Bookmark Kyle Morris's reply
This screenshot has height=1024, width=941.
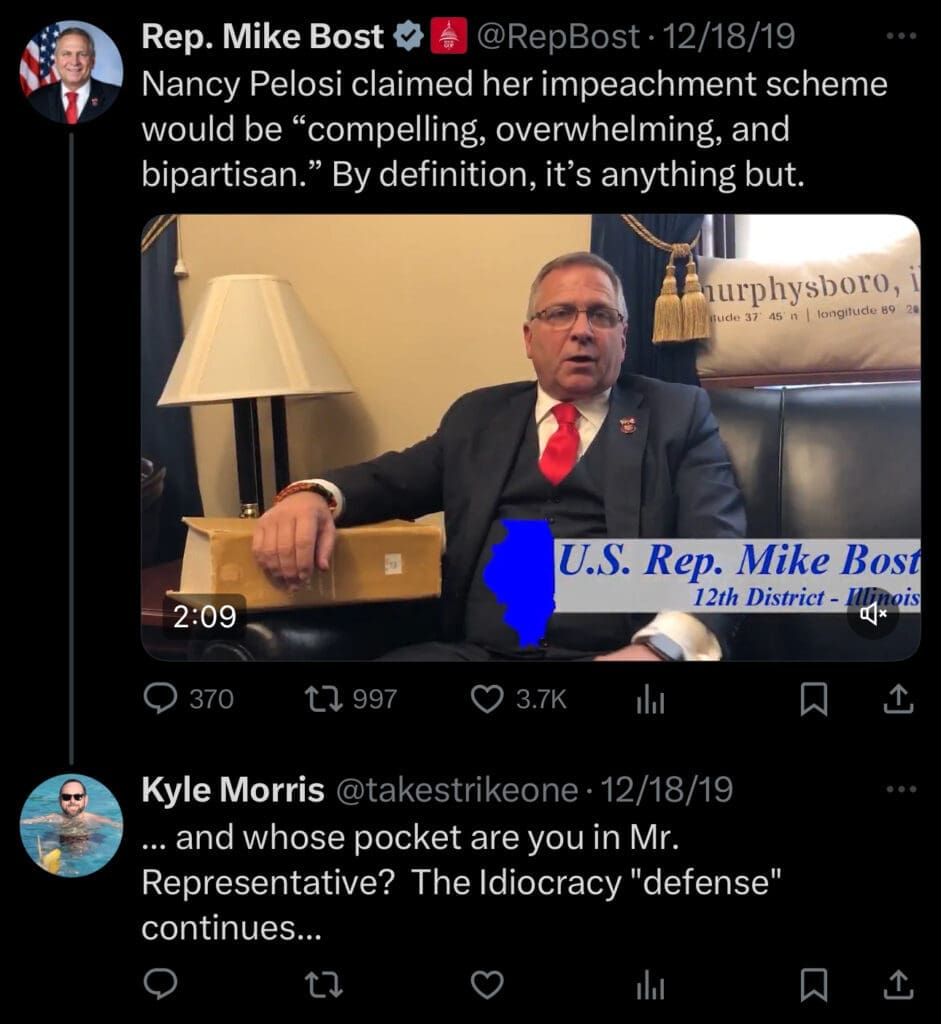[x=815, y=986]
